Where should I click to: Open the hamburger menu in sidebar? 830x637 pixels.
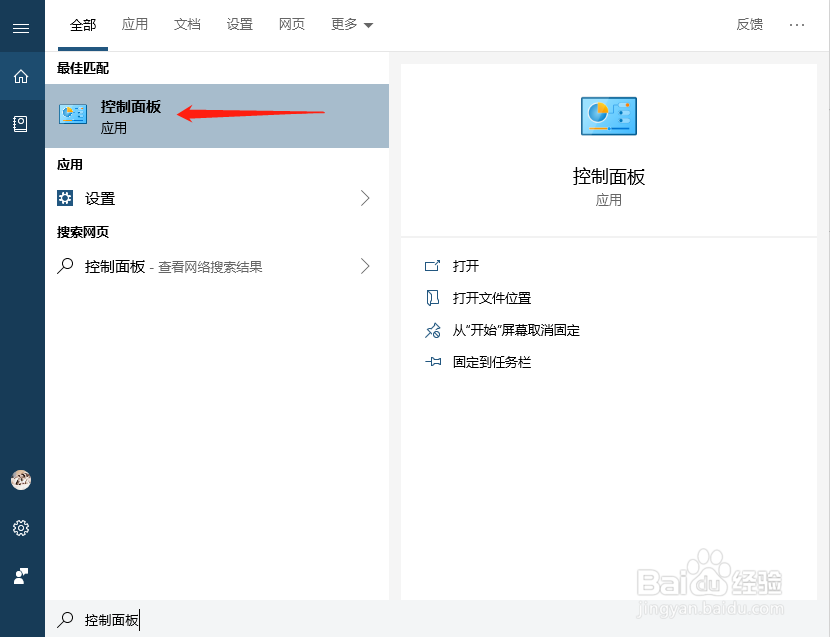21,28
